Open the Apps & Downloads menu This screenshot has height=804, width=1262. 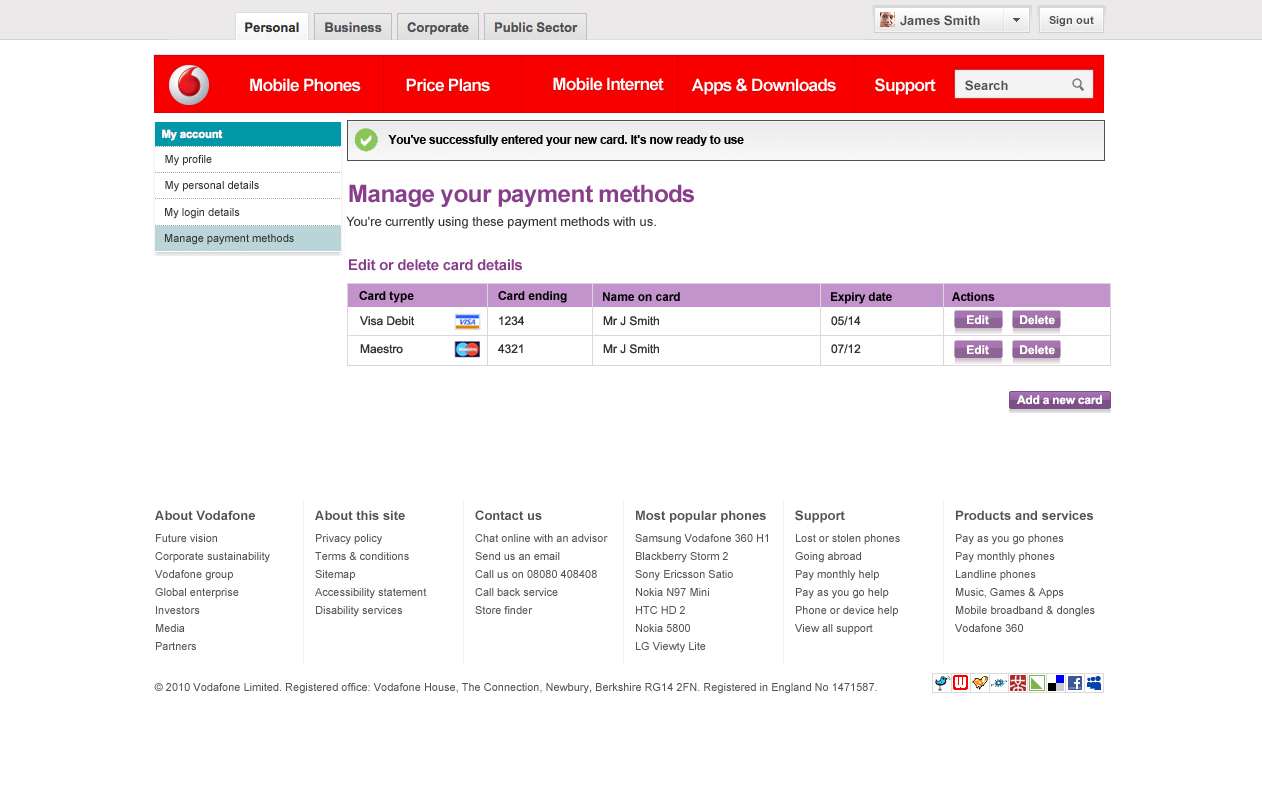pos(763,85)
